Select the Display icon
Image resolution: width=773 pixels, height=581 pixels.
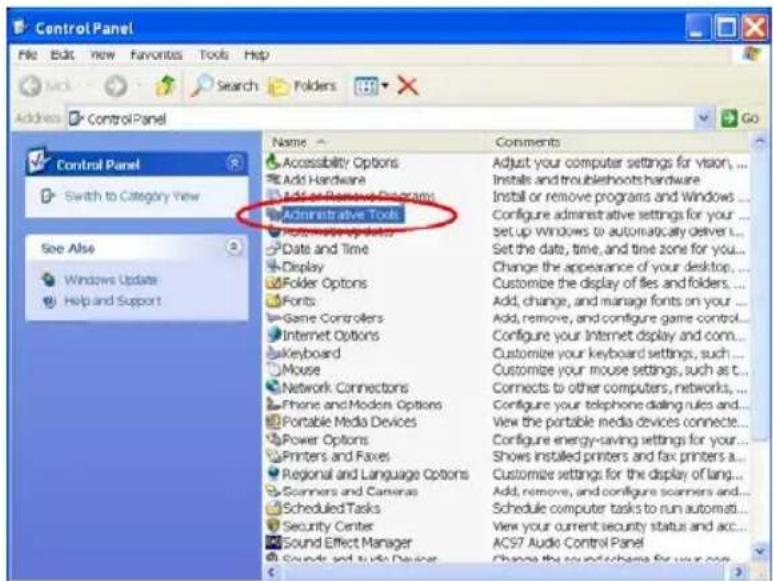(273, 266)
